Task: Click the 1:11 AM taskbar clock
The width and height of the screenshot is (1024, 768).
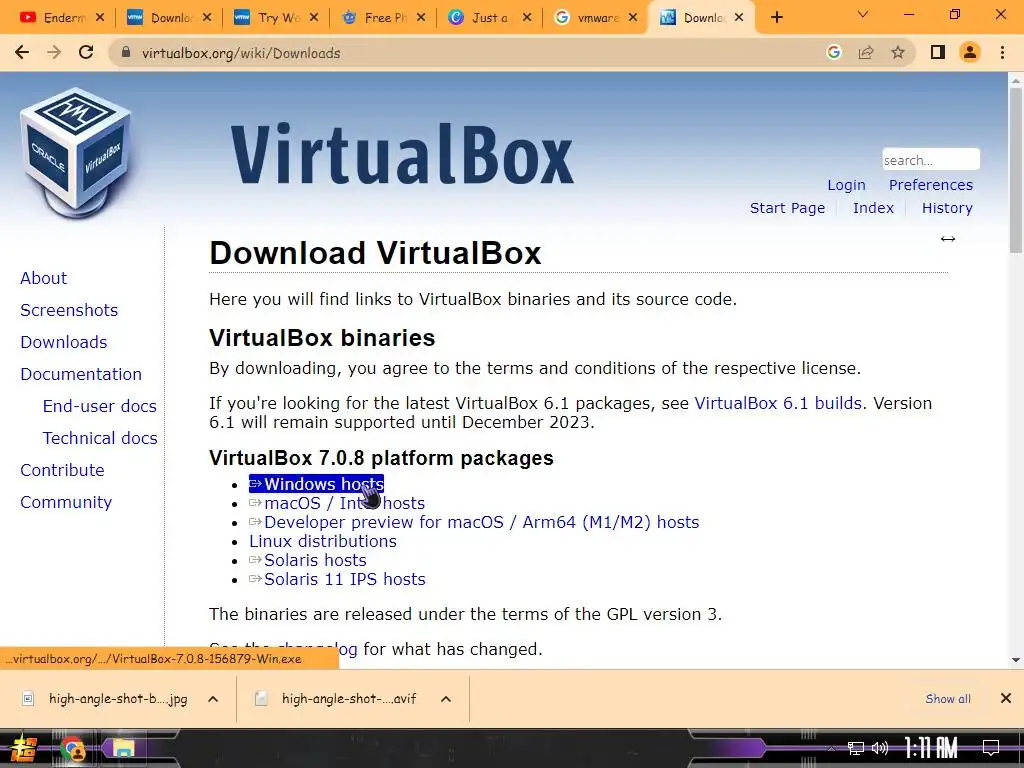Action: [x=931, y=748]
